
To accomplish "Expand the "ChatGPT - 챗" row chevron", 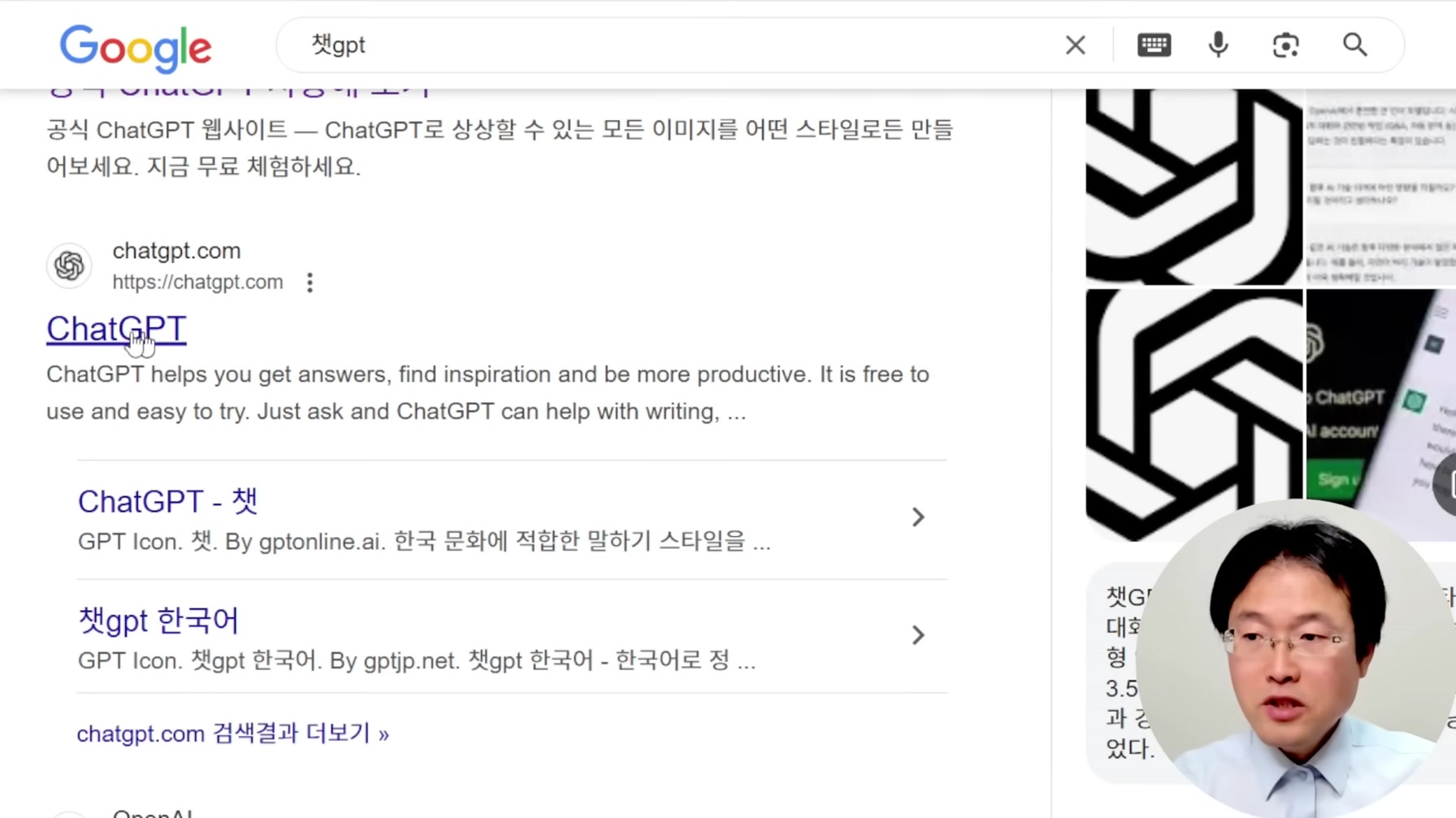I will [917, 517].
